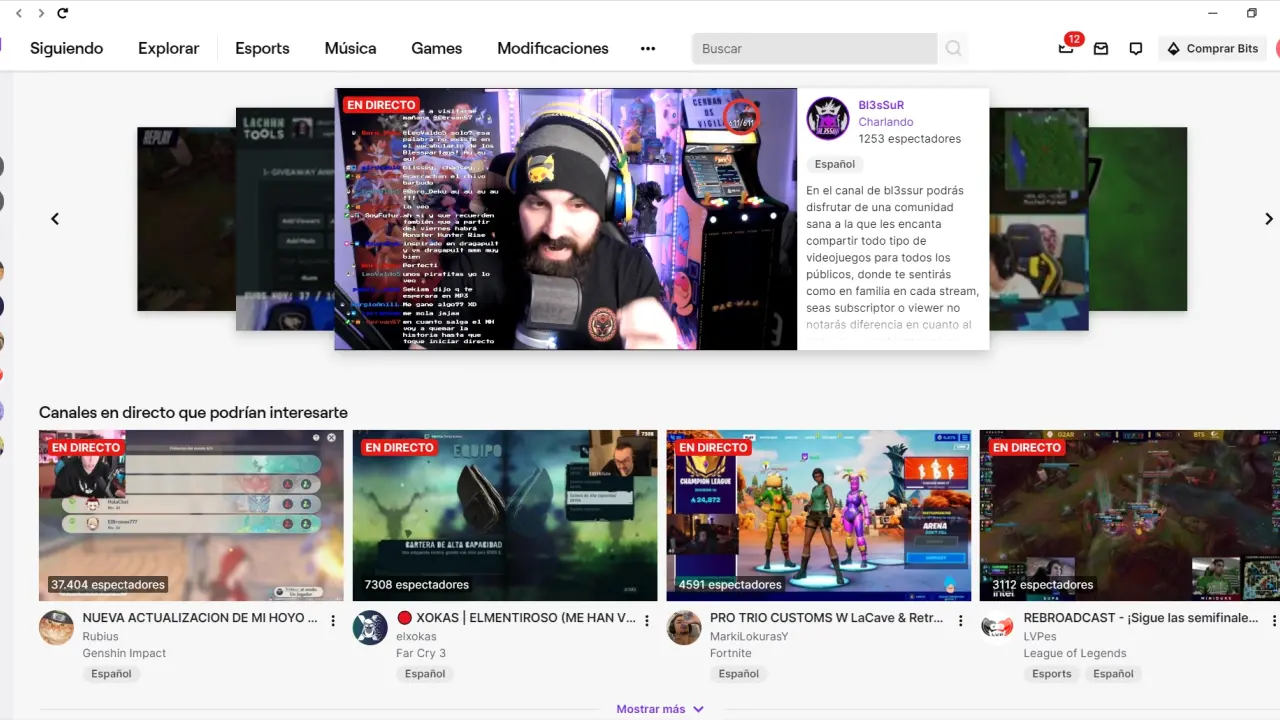This screenshot has height=720, width=1280.
Task: Go to the Esports tab
Action: click(x=262, y=48)
